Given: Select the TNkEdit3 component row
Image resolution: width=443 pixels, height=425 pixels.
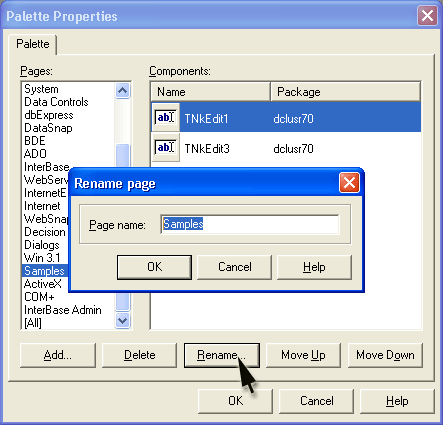Looking at the screenshot, I should [x=286, y=148].
